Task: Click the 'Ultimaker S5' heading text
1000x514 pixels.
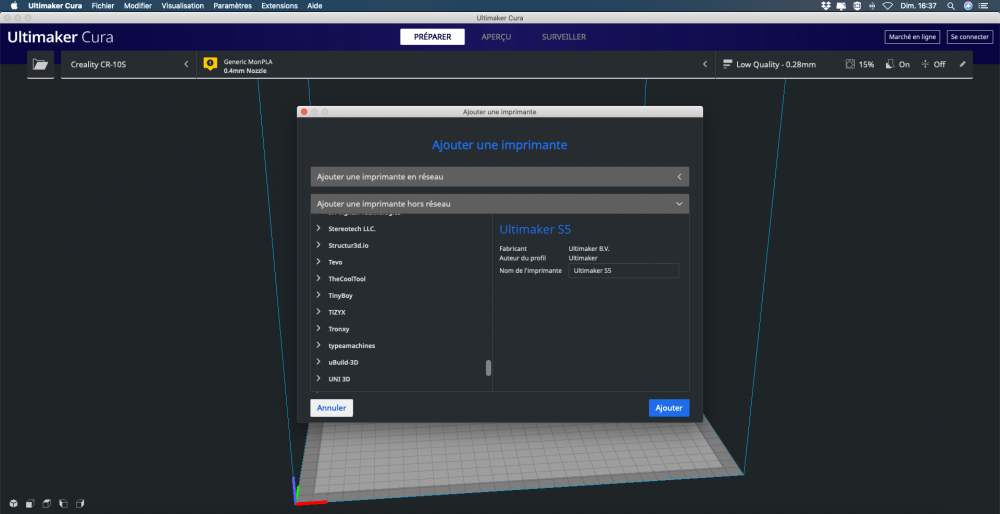Action: click(535, 230)
